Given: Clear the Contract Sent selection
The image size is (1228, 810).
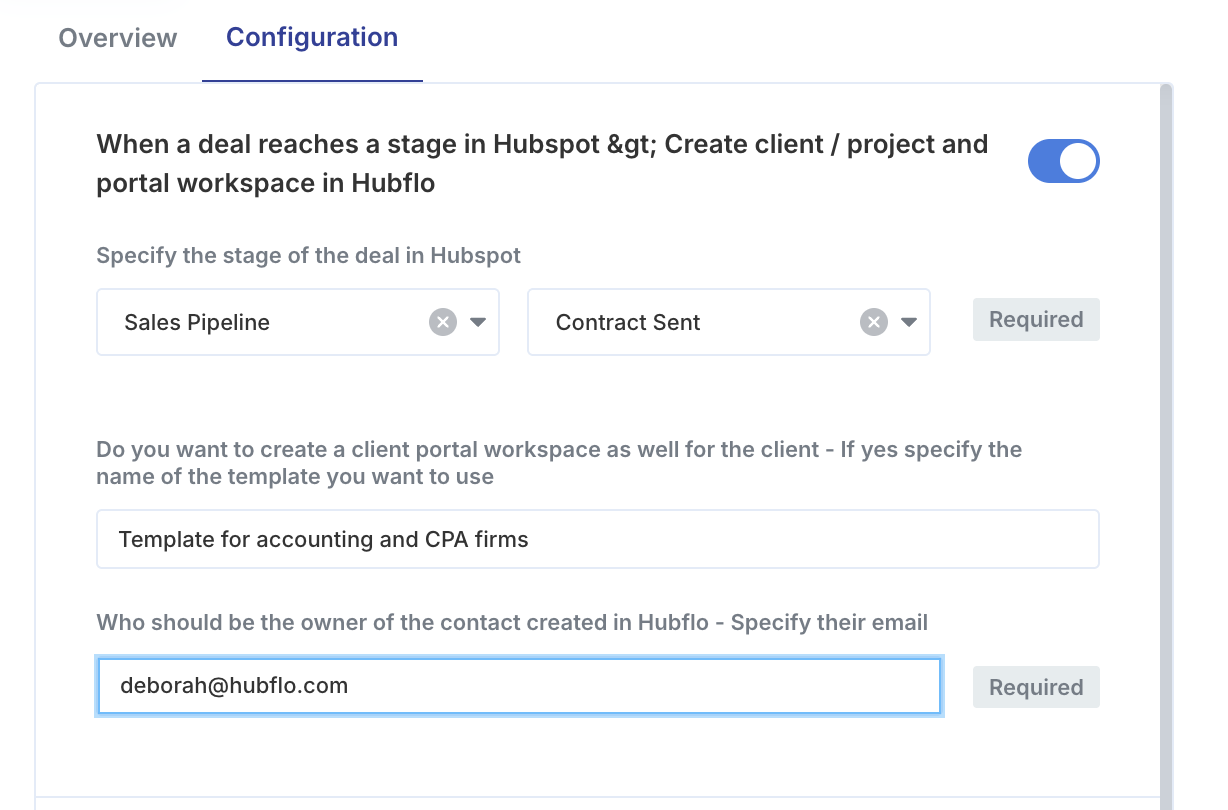Looking at the screenshot, I should 874,322.
